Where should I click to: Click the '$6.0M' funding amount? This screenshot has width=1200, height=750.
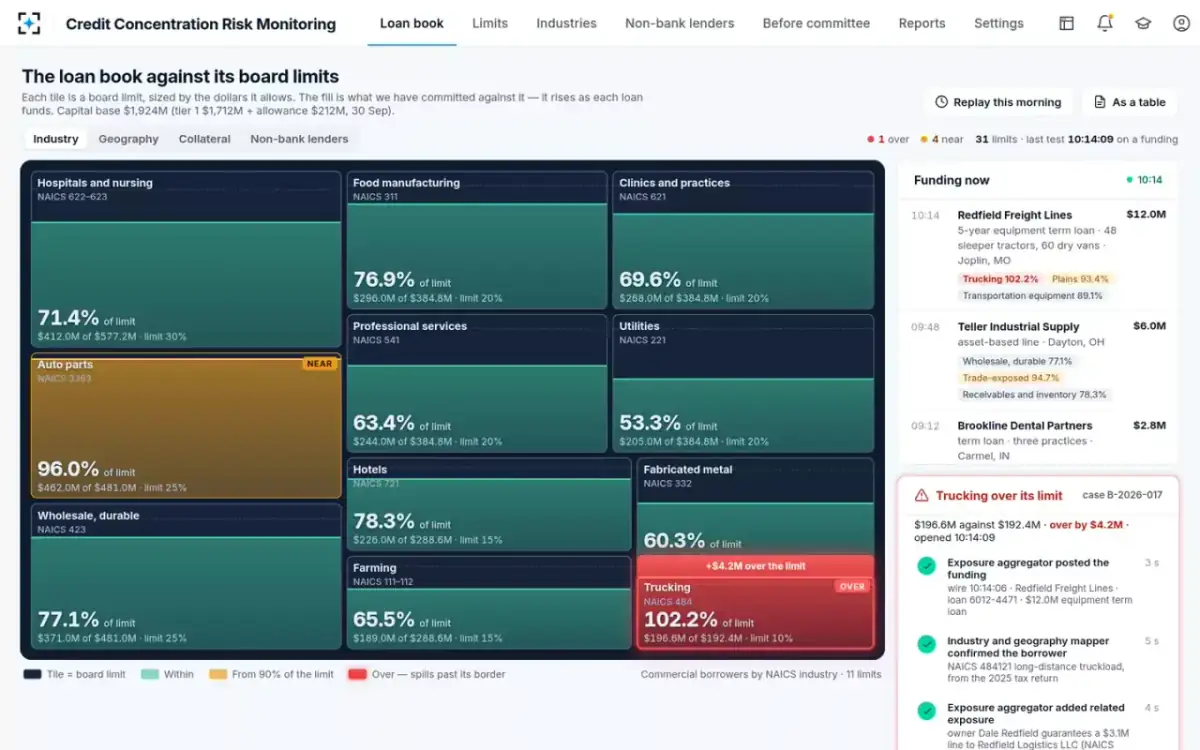(x=1149, y=326)
